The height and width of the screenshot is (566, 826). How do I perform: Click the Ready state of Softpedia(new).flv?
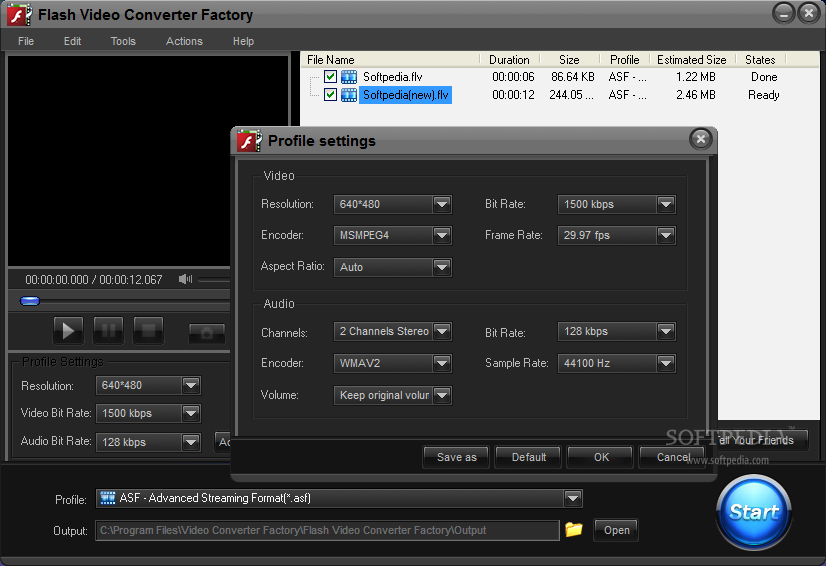763,95
